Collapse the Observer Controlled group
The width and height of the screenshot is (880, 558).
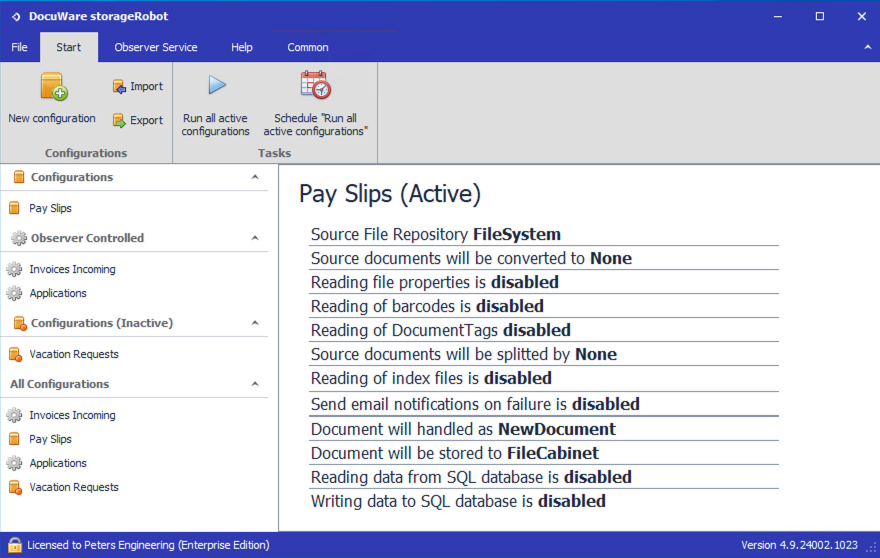(x=255, y=238)
